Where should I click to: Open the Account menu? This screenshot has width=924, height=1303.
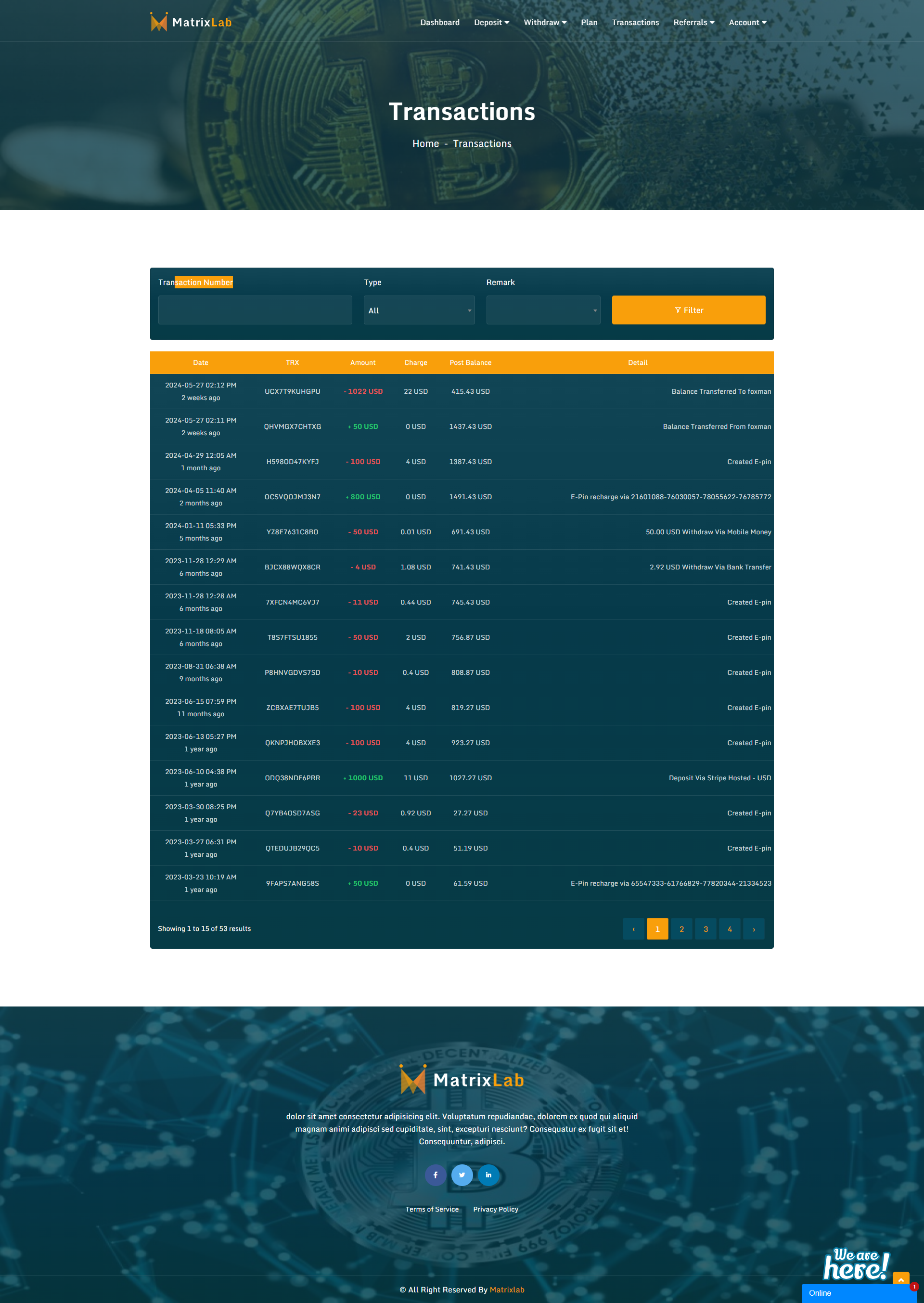[x=747, y=23]
